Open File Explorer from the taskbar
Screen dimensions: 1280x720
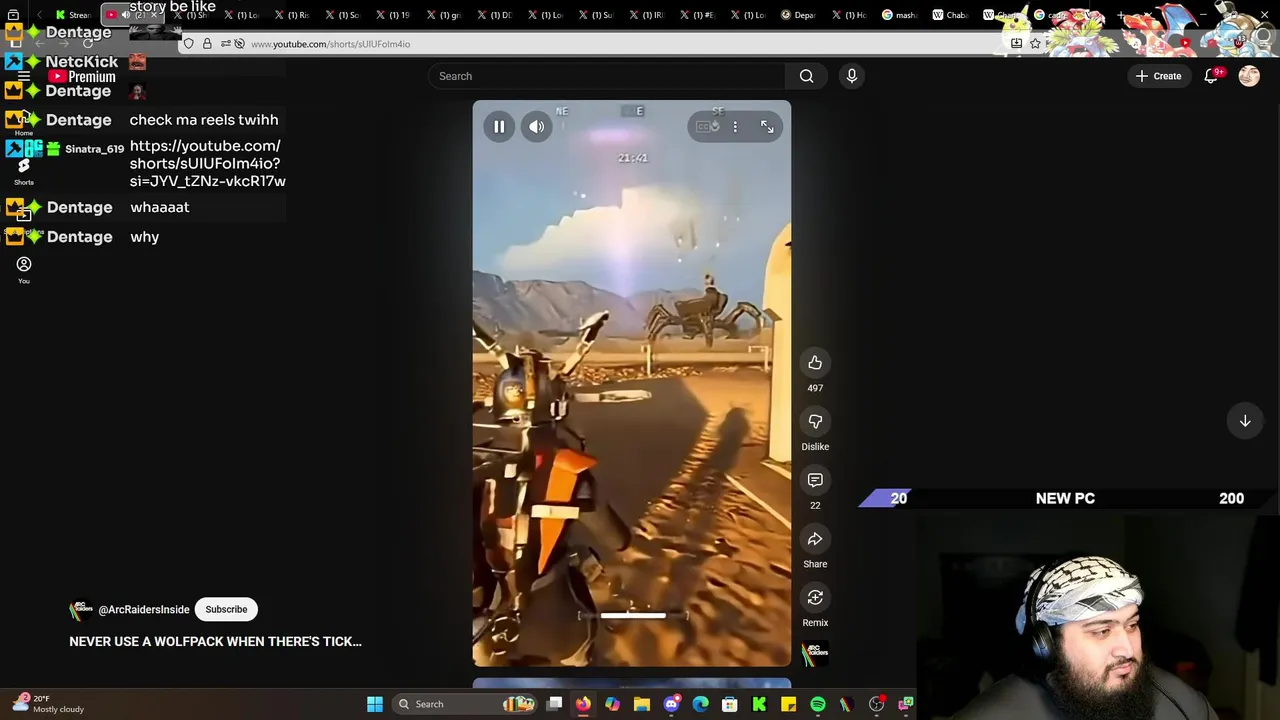click(x=642, y=704)
